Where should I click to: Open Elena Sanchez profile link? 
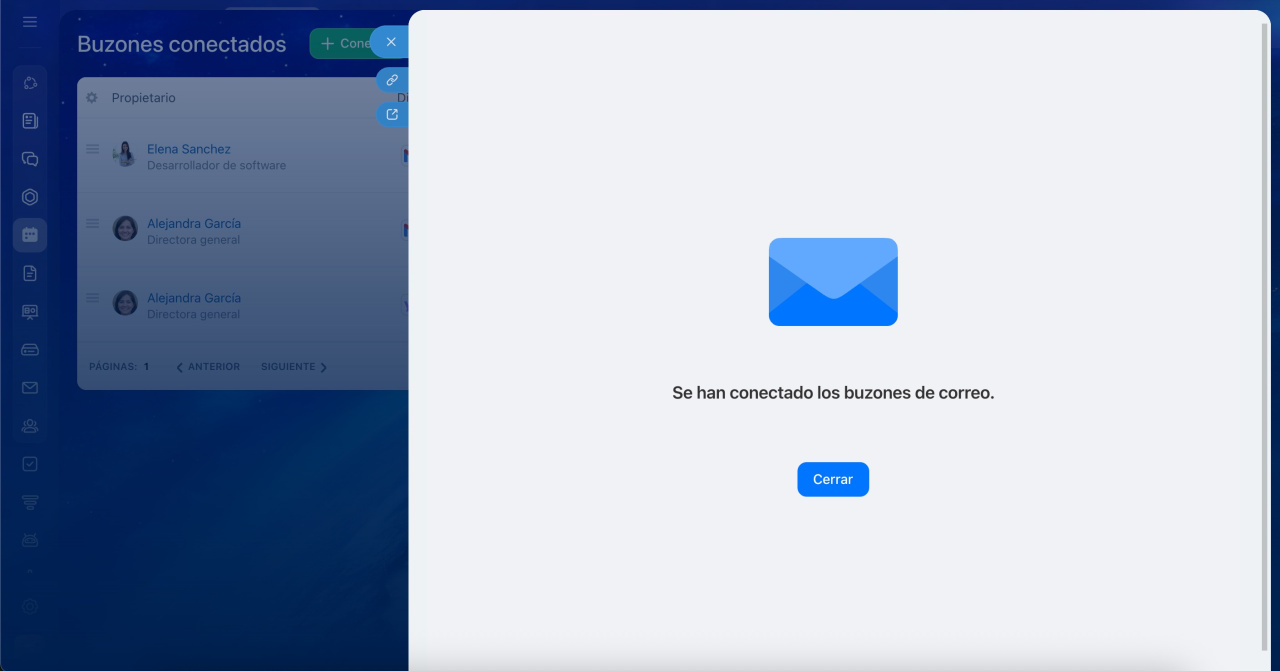[188, 149]
